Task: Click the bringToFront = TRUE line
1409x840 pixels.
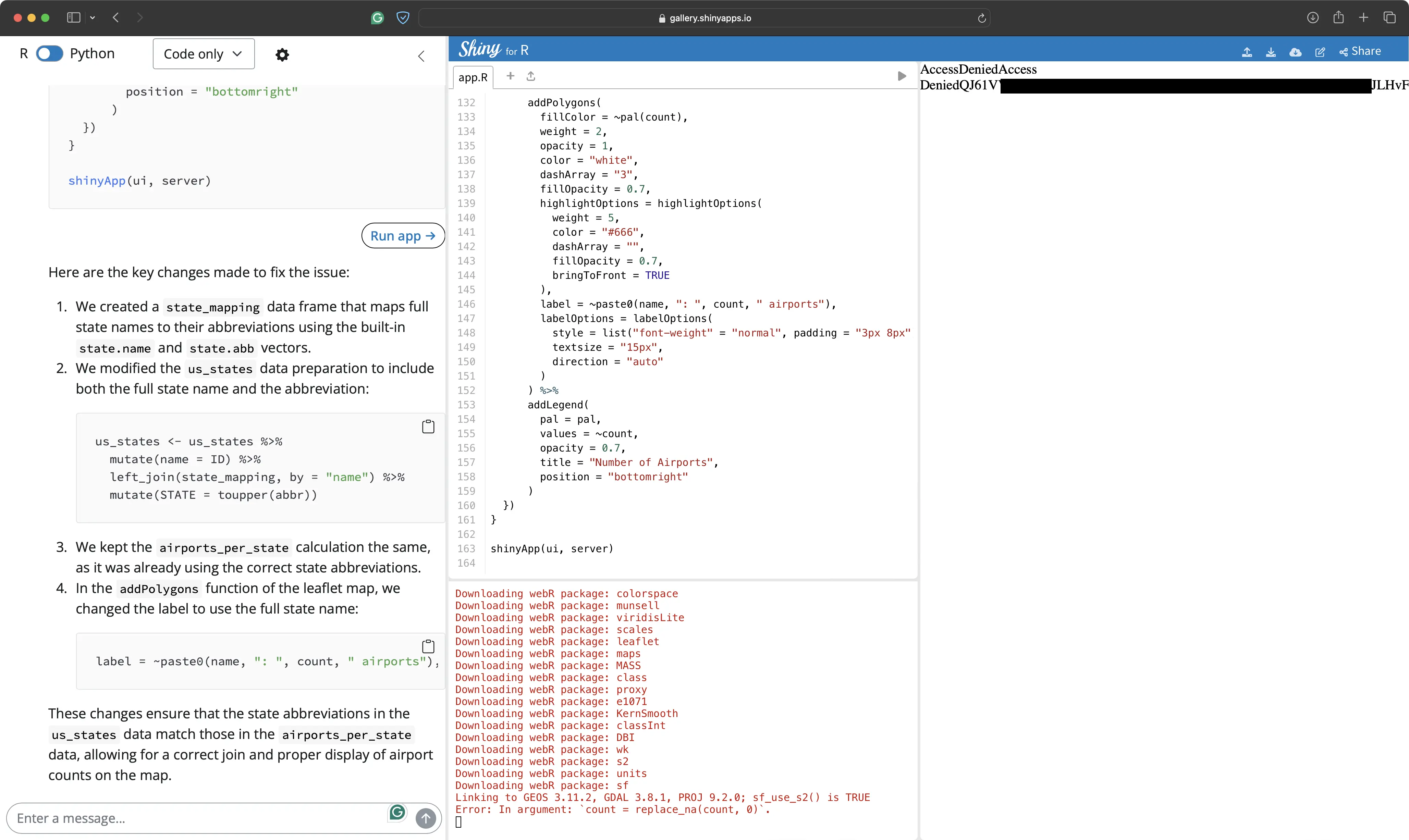Action: [x=611, y=275]
